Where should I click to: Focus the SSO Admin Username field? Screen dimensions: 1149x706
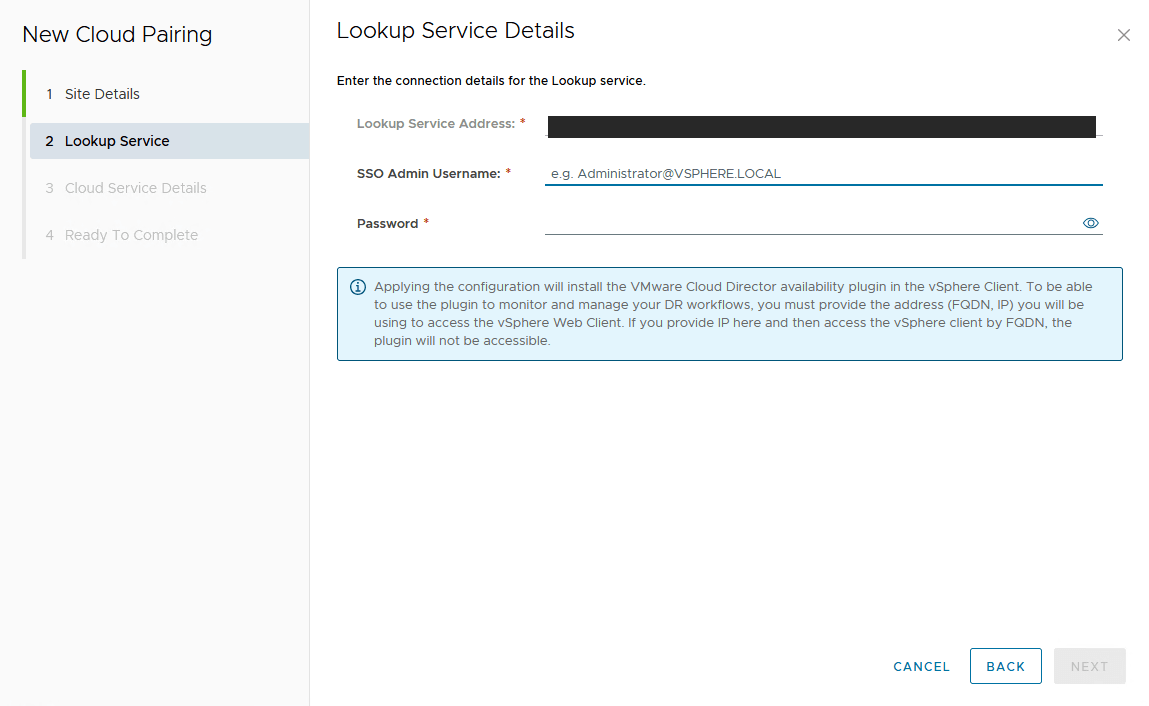824,174
